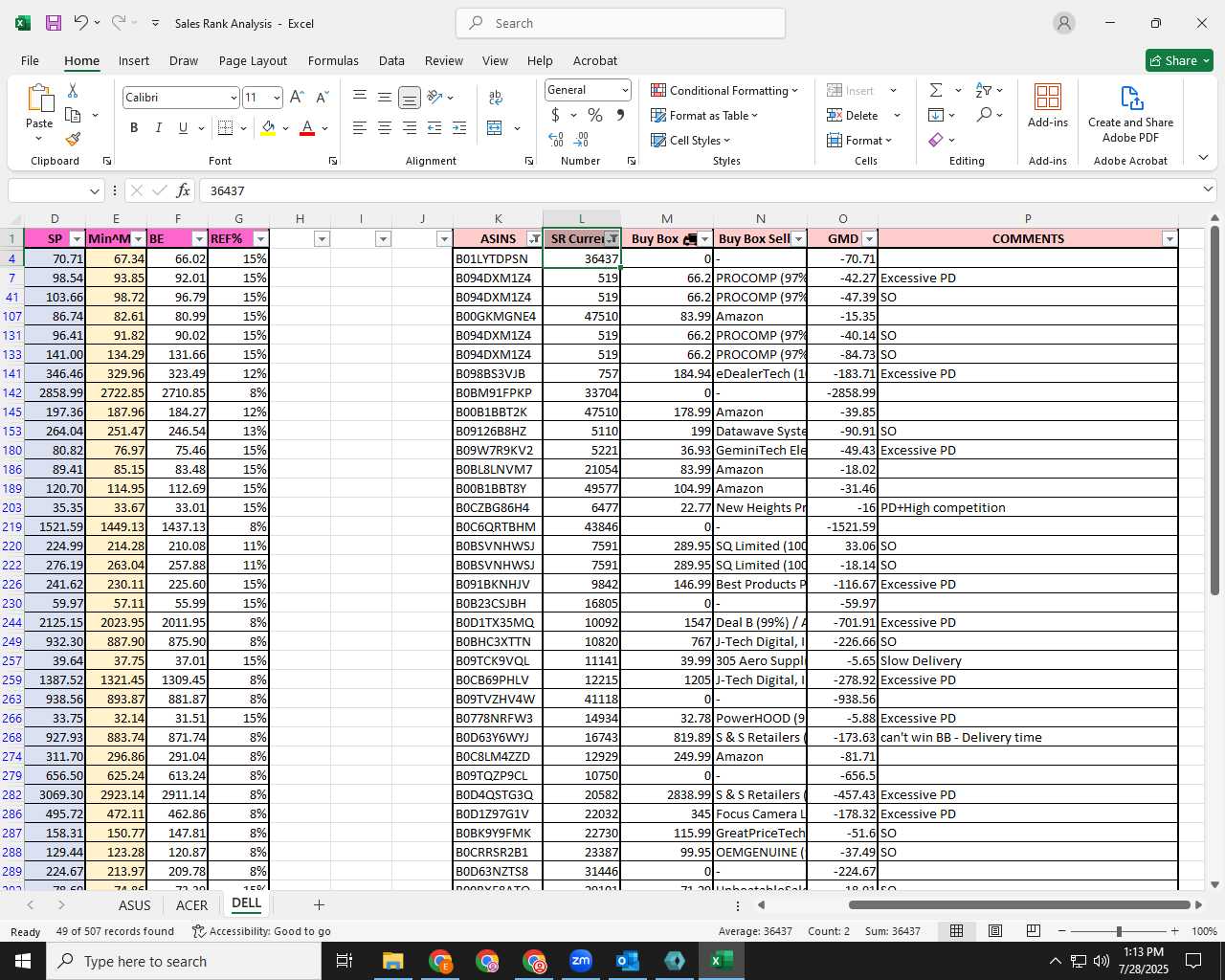Click the Cell Styles button
The width and height of the screenshot is (1225, 980).
690,140
